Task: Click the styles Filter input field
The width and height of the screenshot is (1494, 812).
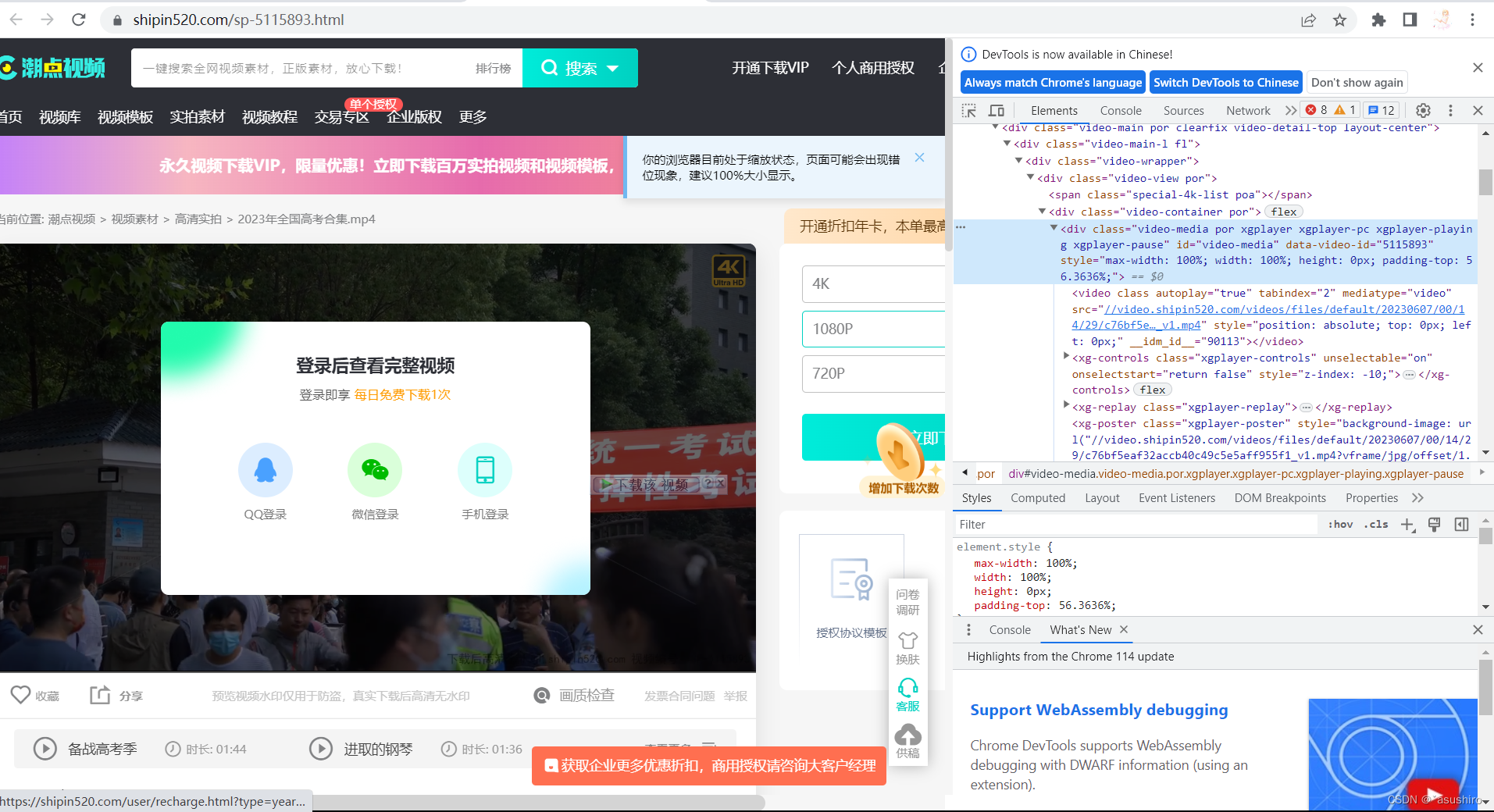Action: pos(1136,525)
